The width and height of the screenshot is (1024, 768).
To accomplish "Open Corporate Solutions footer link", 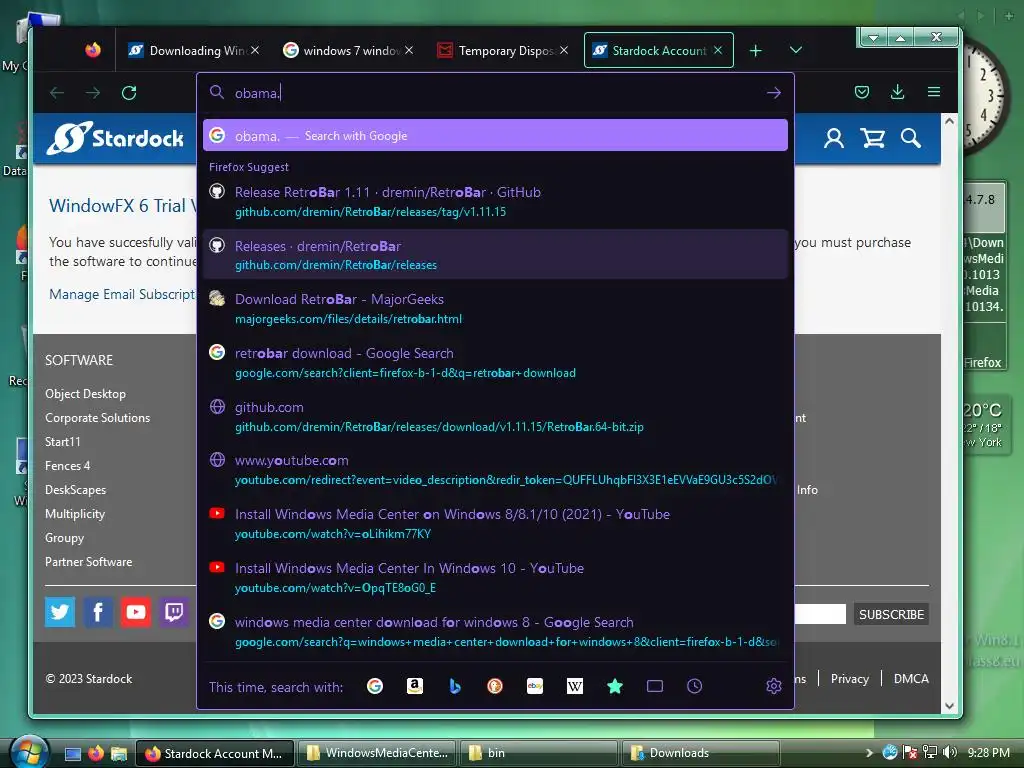I will coord(97,418).
